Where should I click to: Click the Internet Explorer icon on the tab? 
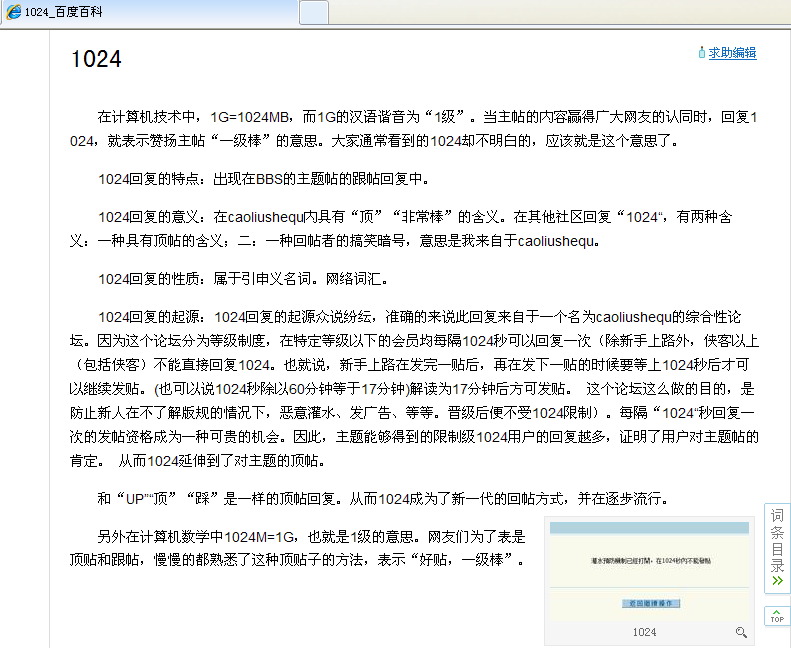point(12,12)
